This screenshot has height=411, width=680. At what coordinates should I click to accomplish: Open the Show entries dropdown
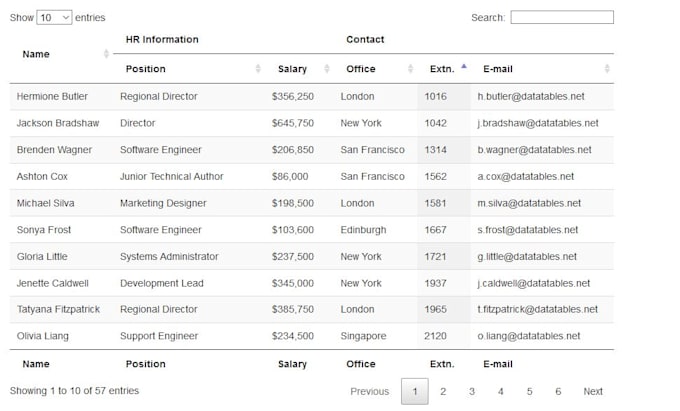[x=54, y=17]
